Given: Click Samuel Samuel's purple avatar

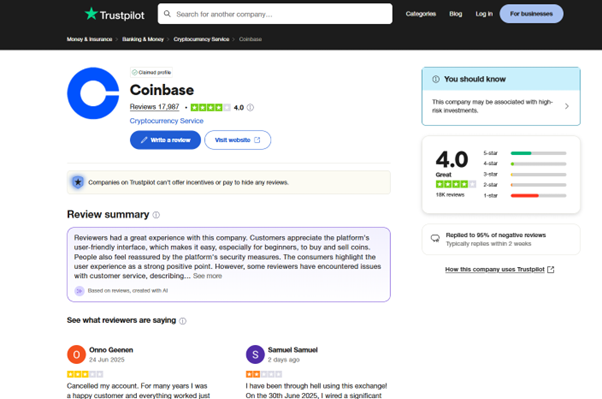Looking at the screenshot, I should (x=255, y=354).
